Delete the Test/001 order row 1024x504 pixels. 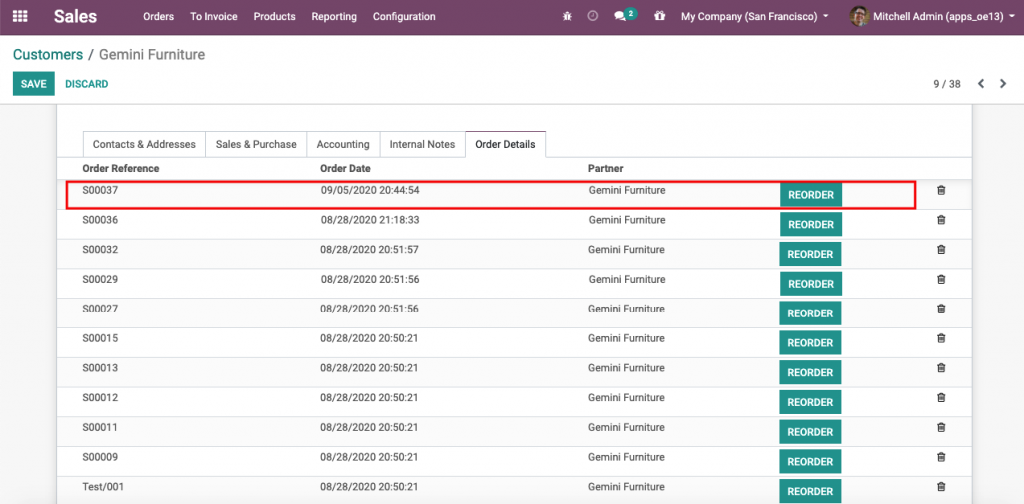(x=941, y=486)
